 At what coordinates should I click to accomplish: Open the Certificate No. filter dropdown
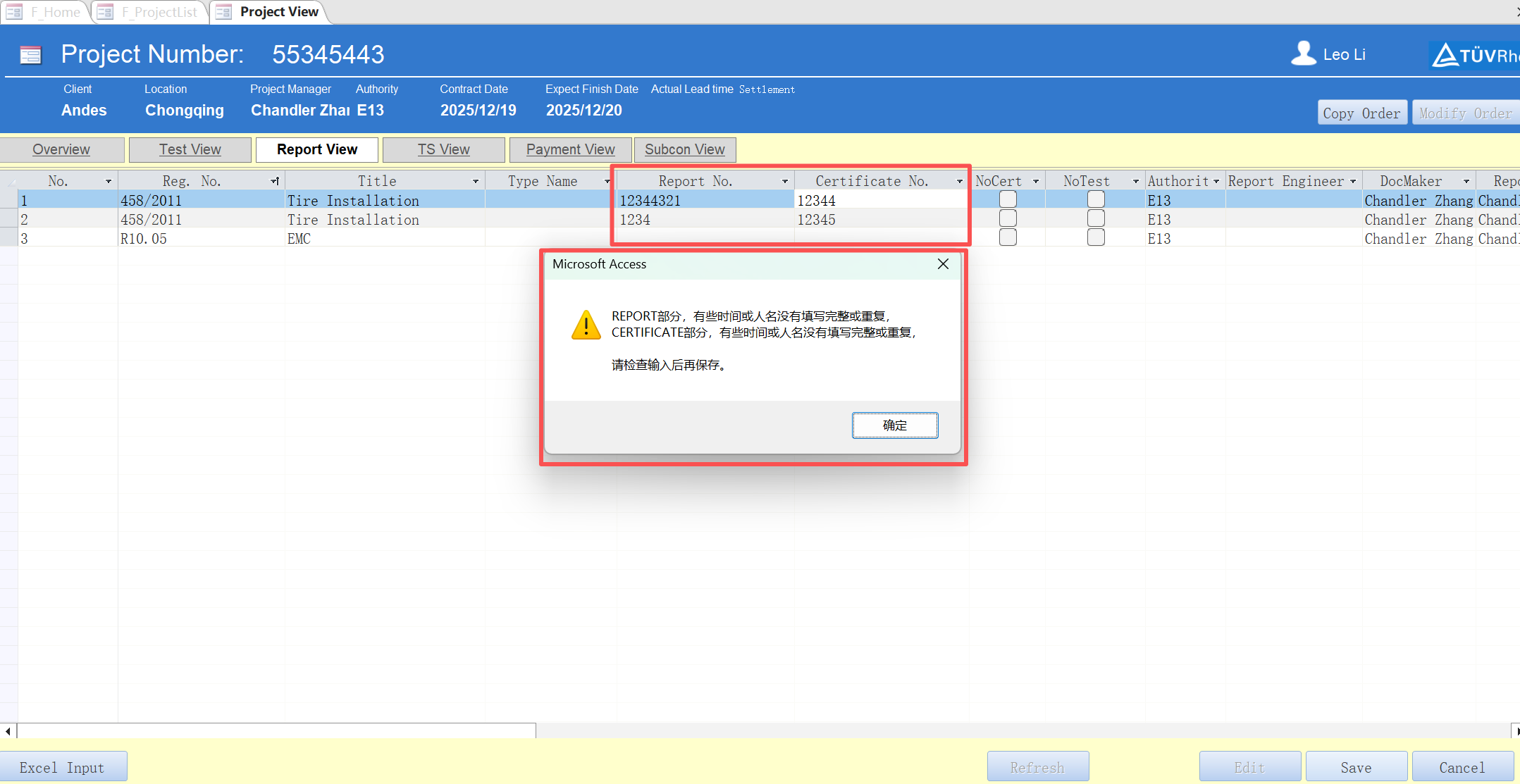pos(958,180)
